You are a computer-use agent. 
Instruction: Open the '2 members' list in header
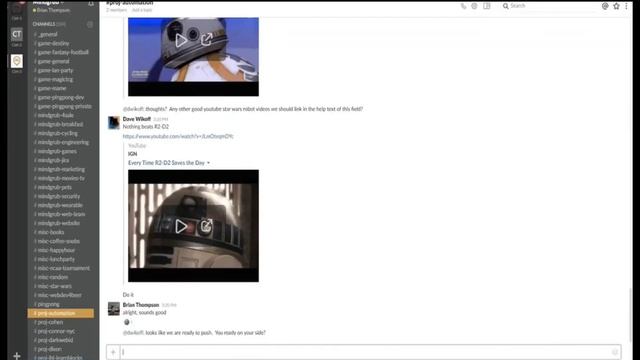(116, 10)
